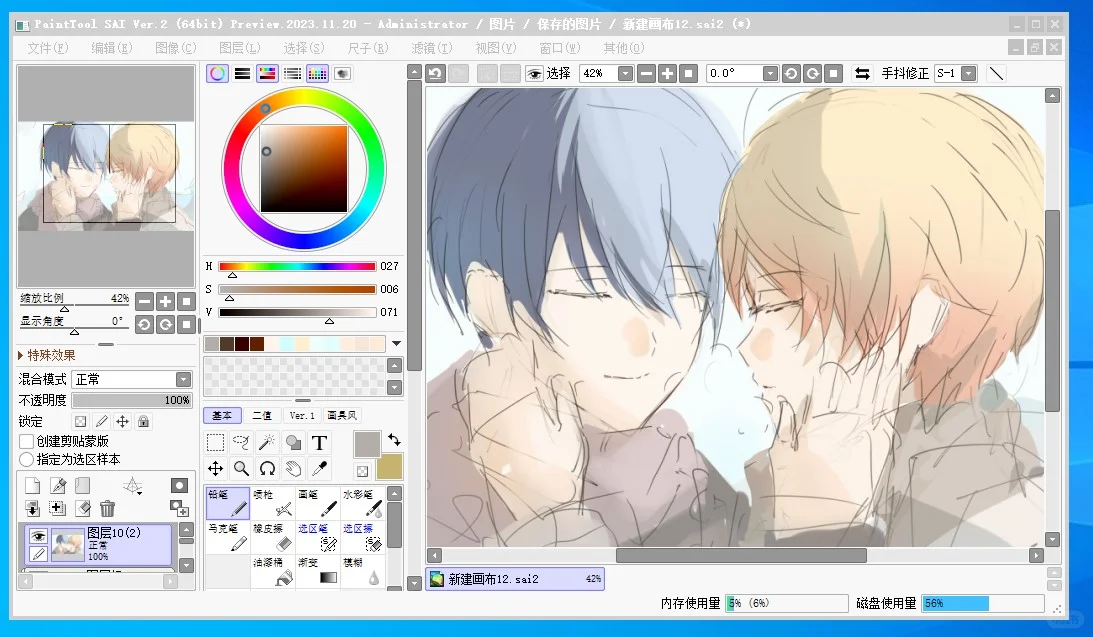Choose the 画笔 brush tool
The width and height of the screenshot is (1093, 637).
(318, 503)
